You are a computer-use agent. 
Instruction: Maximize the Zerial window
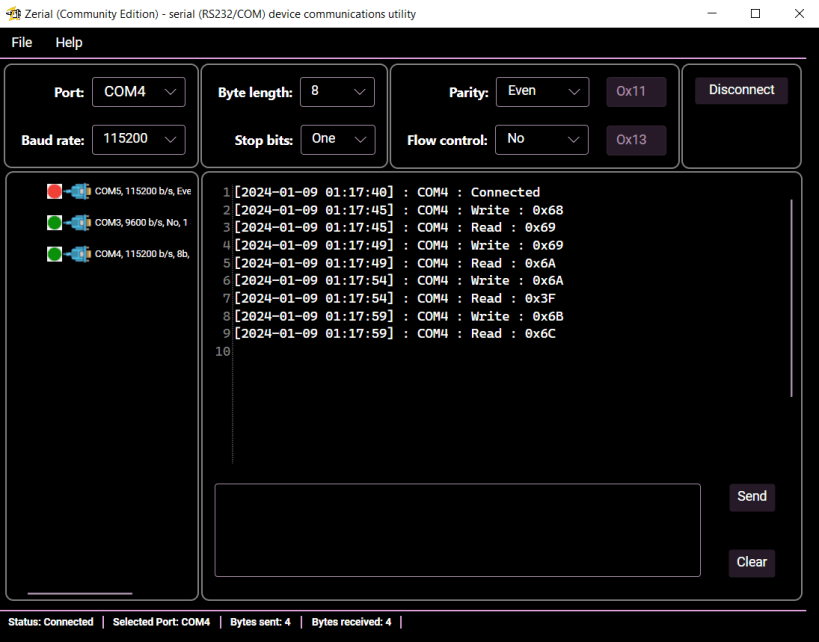tap(755, 14)
